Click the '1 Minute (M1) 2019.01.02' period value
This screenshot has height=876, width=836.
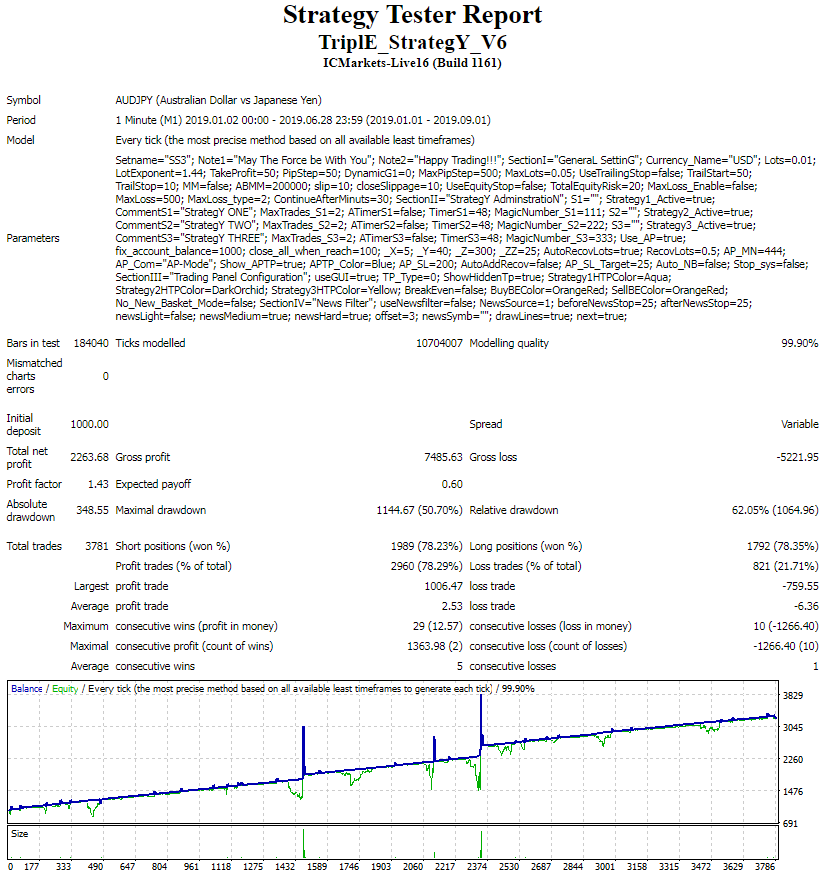point(303,120)
